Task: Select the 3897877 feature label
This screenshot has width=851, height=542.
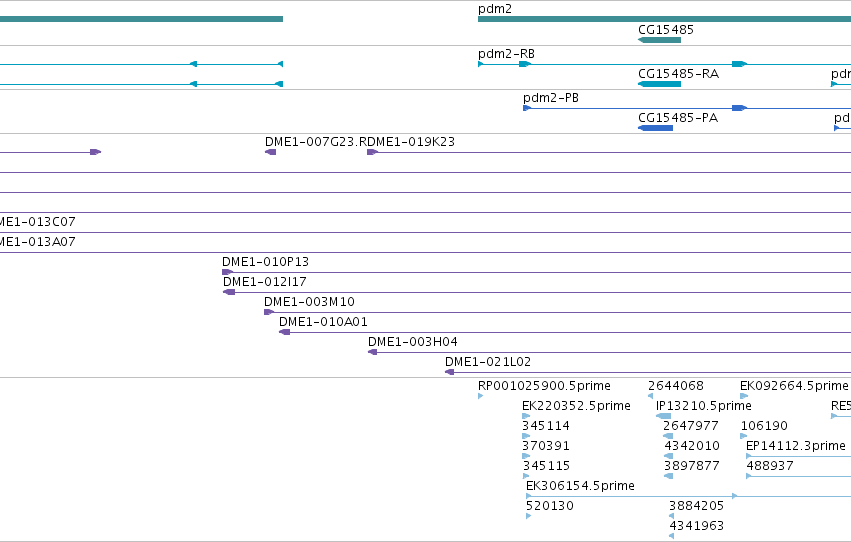Action: 691,466
